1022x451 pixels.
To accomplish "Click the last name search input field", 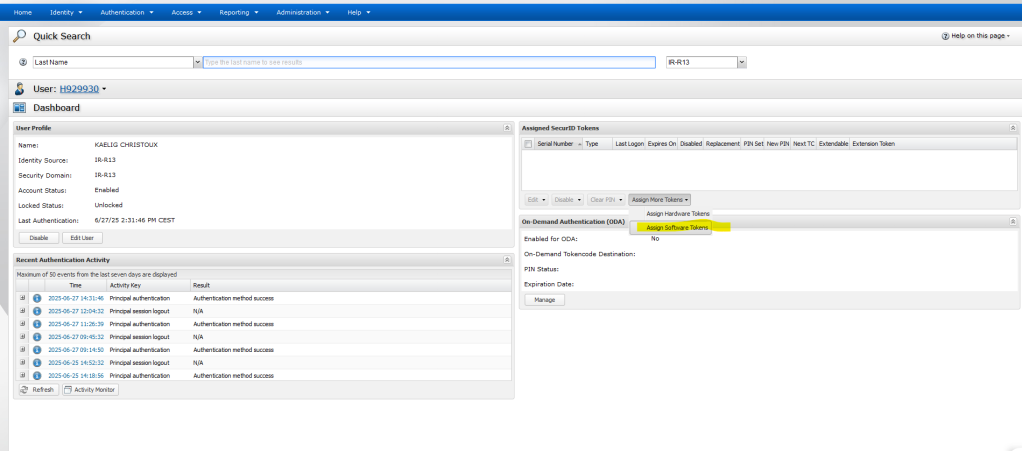I will click(x=429, y=62).
